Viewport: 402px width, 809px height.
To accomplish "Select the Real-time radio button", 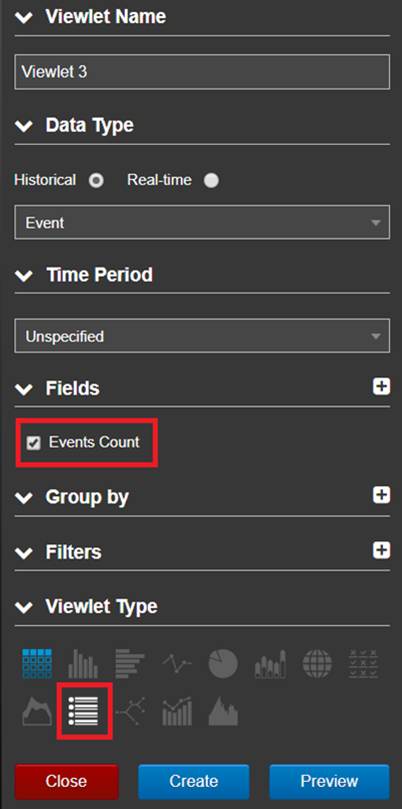I will tap(211, 181).
